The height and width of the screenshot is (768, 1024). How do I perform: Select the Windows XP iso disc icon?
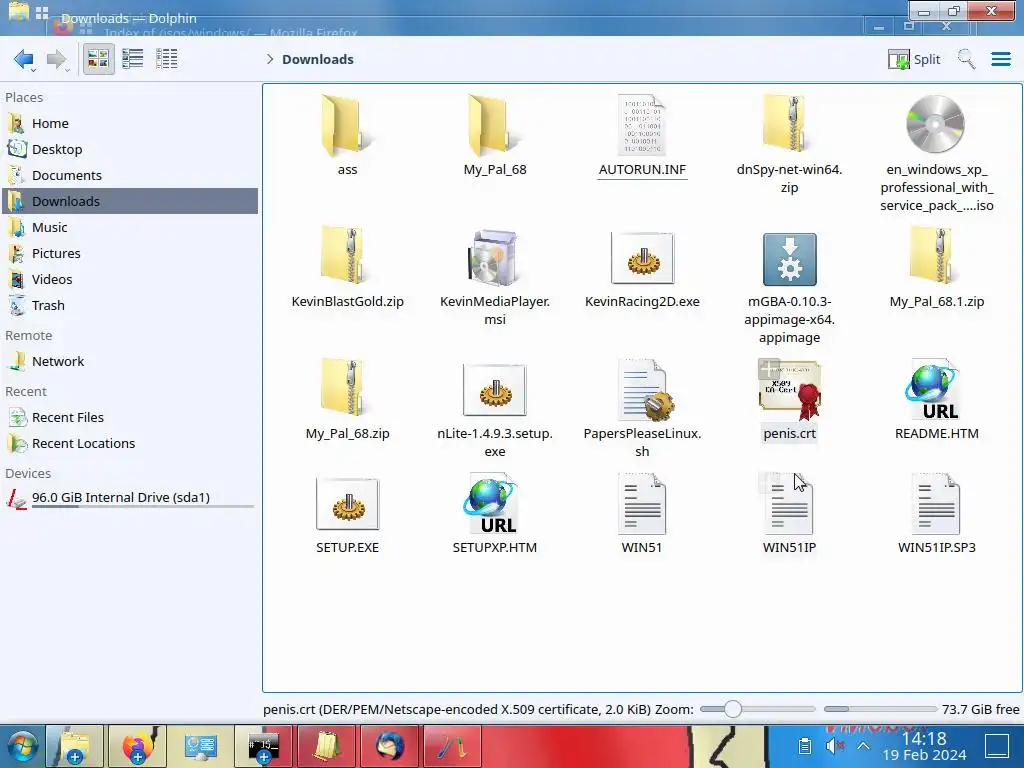936,124
